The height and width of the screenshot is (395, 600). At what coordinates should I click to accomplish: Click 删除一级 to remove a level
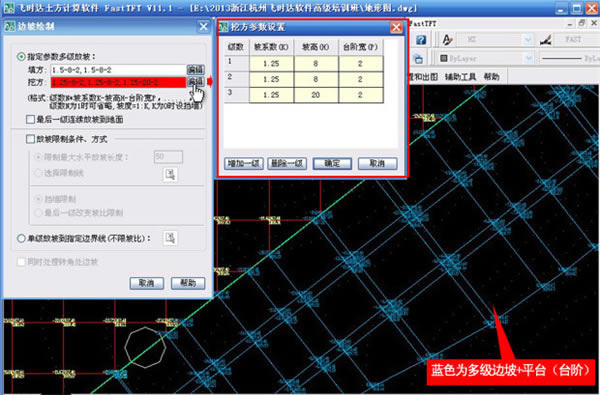pos(287,163)
